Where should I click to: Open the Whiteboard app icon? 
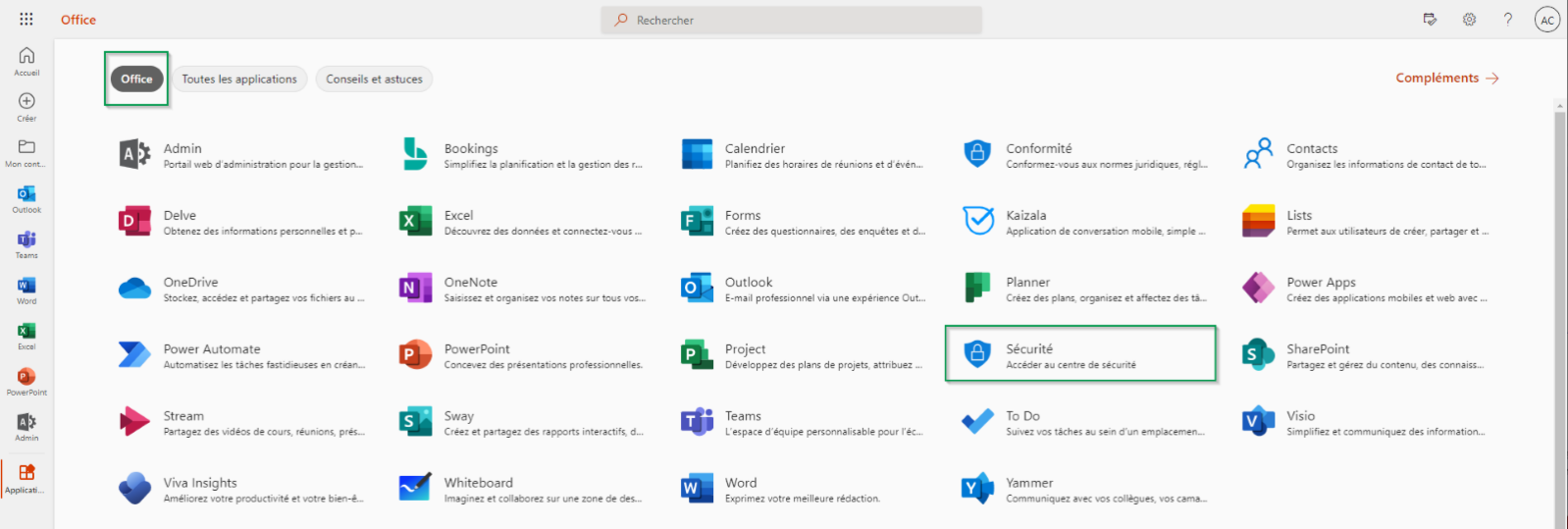415,488
